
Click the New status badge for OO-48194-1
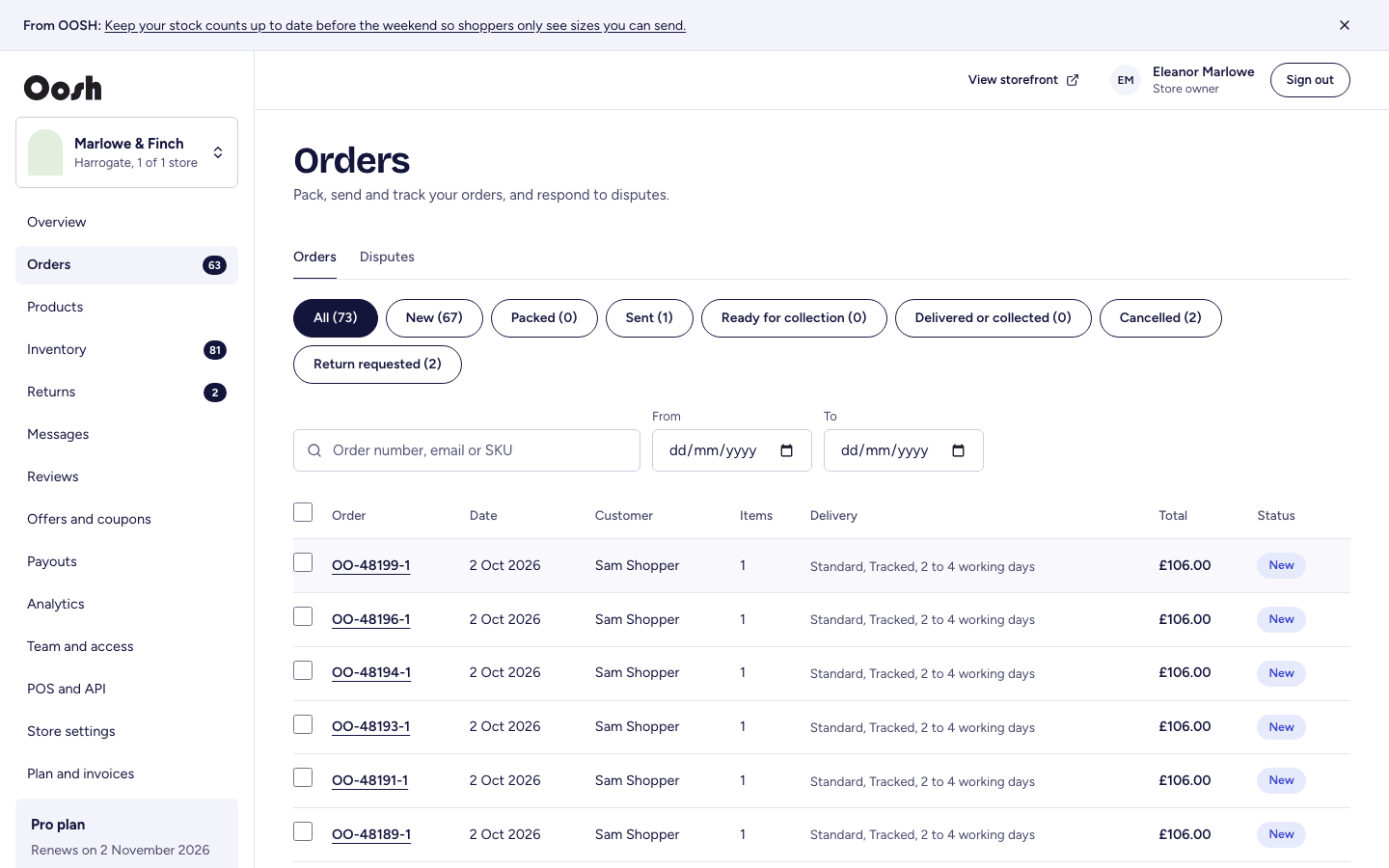(x=1281, y=673)
